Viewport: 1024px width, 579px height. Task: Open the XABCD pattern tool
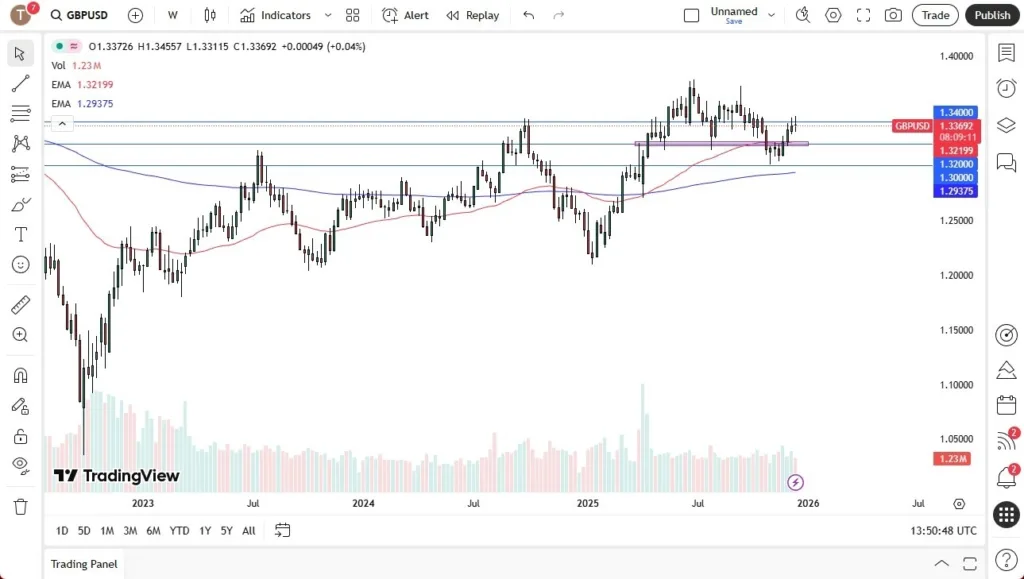coord(20,143)
